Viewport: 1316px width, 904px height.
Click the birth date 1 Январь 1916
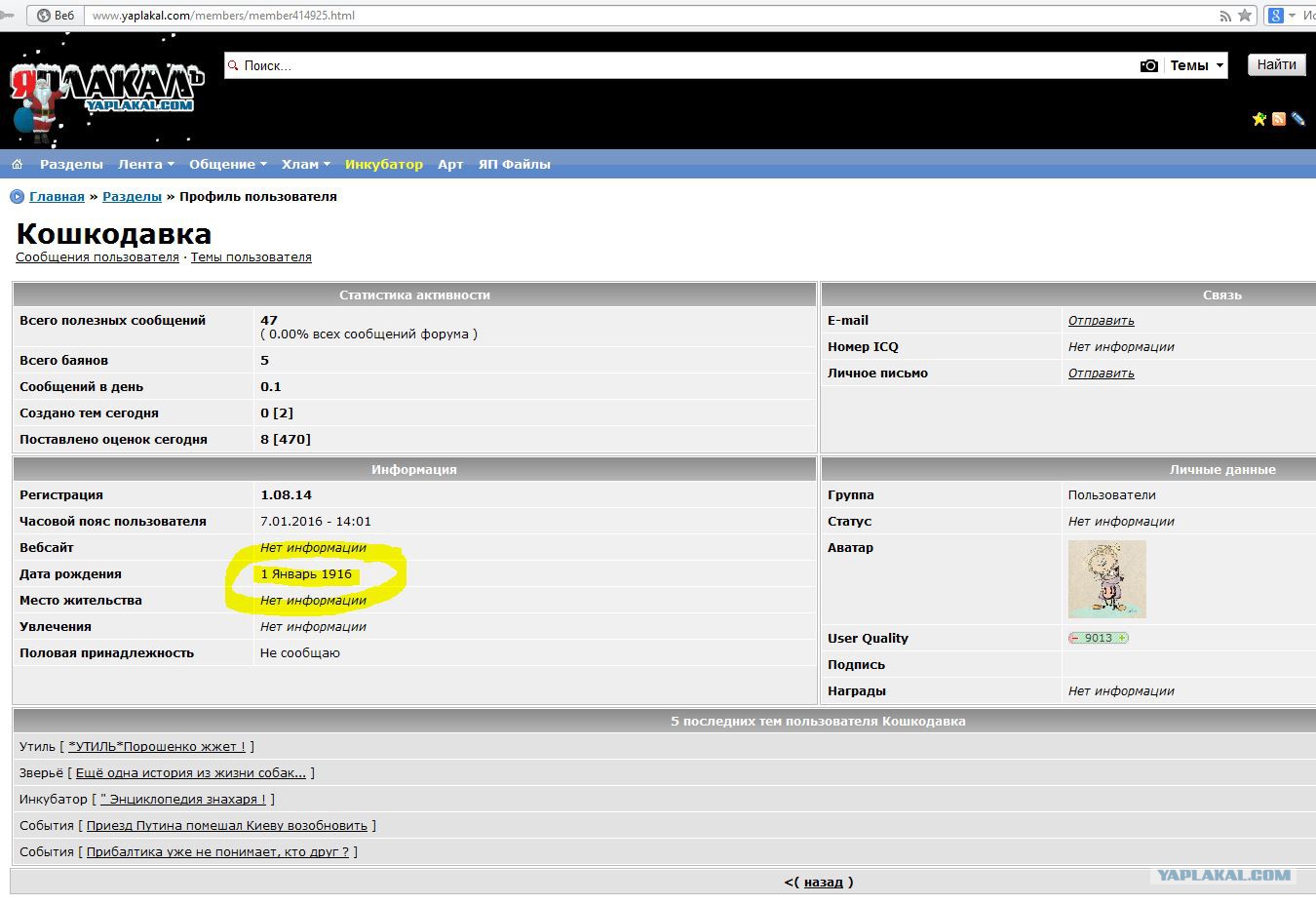pyautogui.click(x=306, y=573)
